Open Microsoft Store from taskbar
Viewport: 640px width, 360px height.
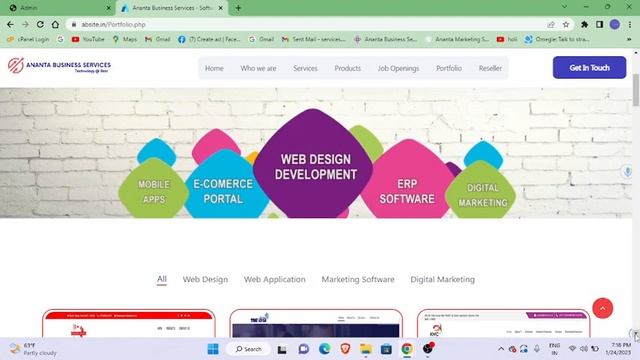point(386,349)
